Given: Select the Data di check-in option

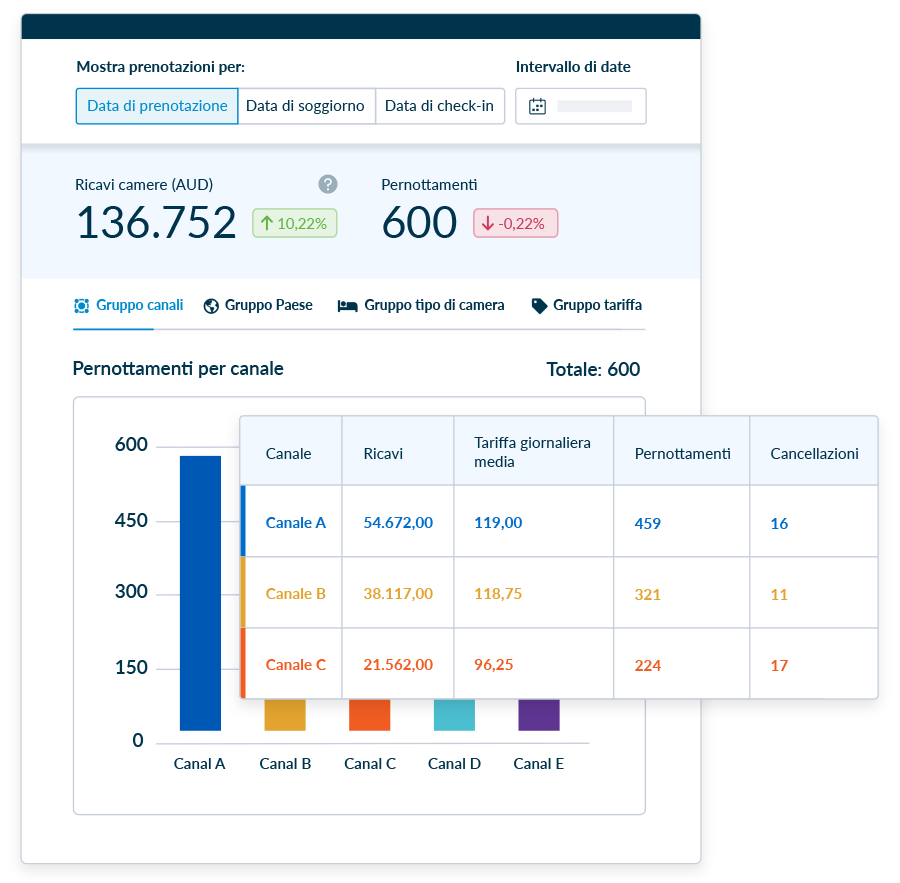Looking at the screenshot, I should [440, 105].
